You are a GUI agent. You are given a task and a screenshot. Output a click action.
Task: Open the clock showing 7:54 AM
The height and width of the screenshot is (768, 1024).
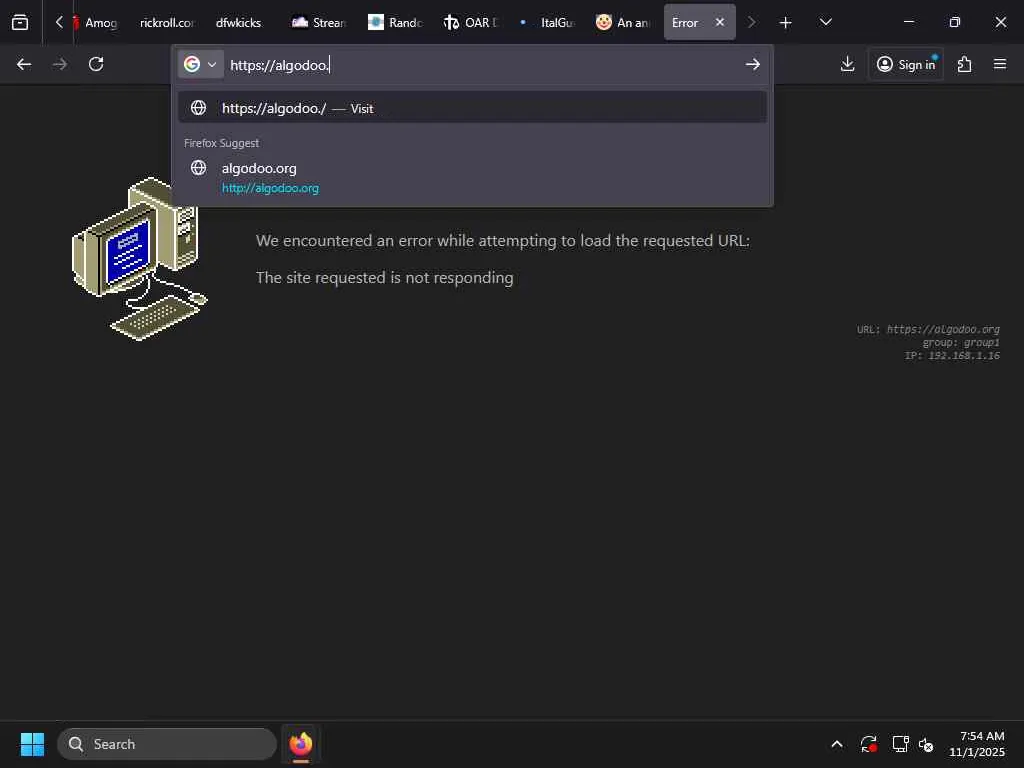point(977,744)
